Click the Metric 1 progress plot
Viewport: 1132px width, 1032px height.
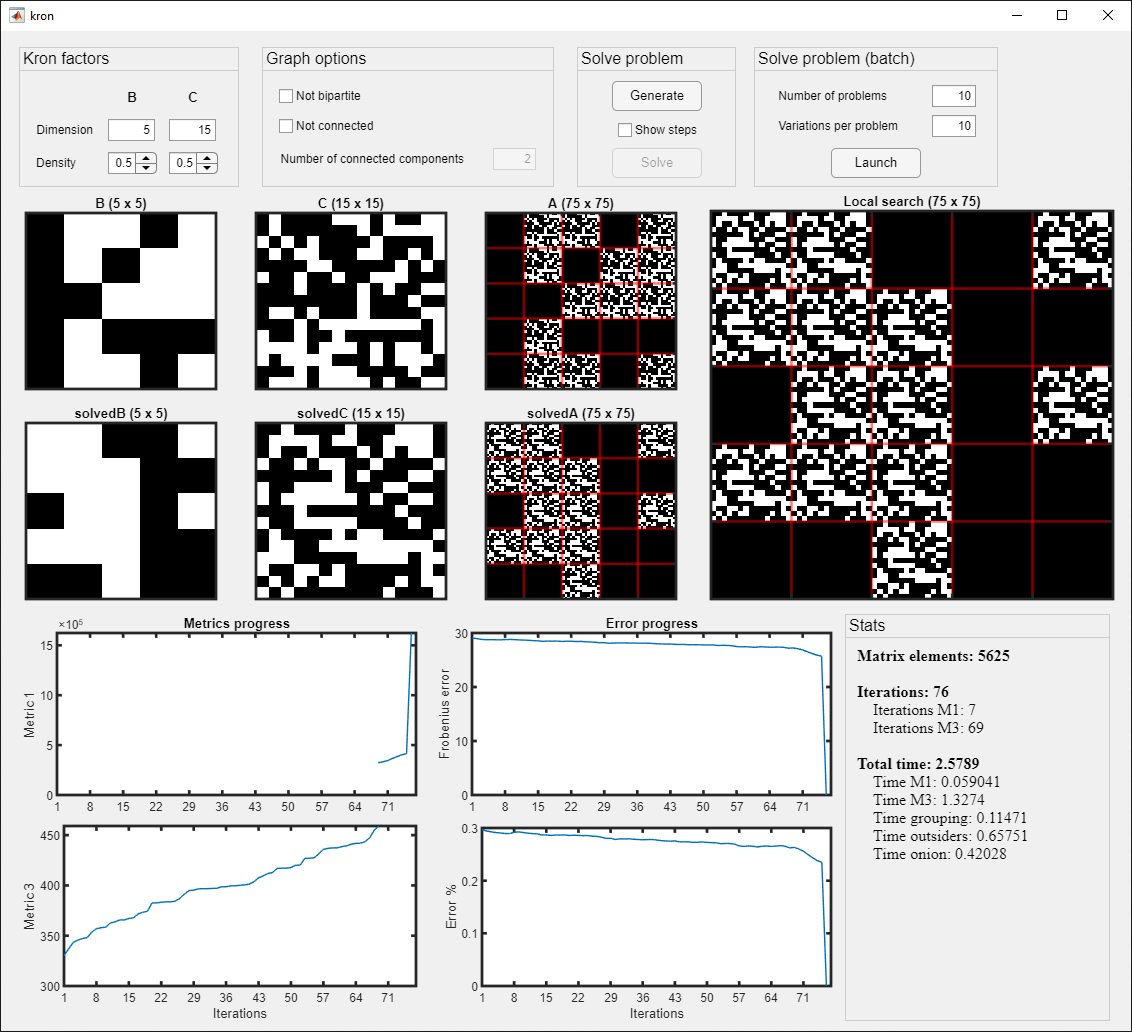point(237,714)
